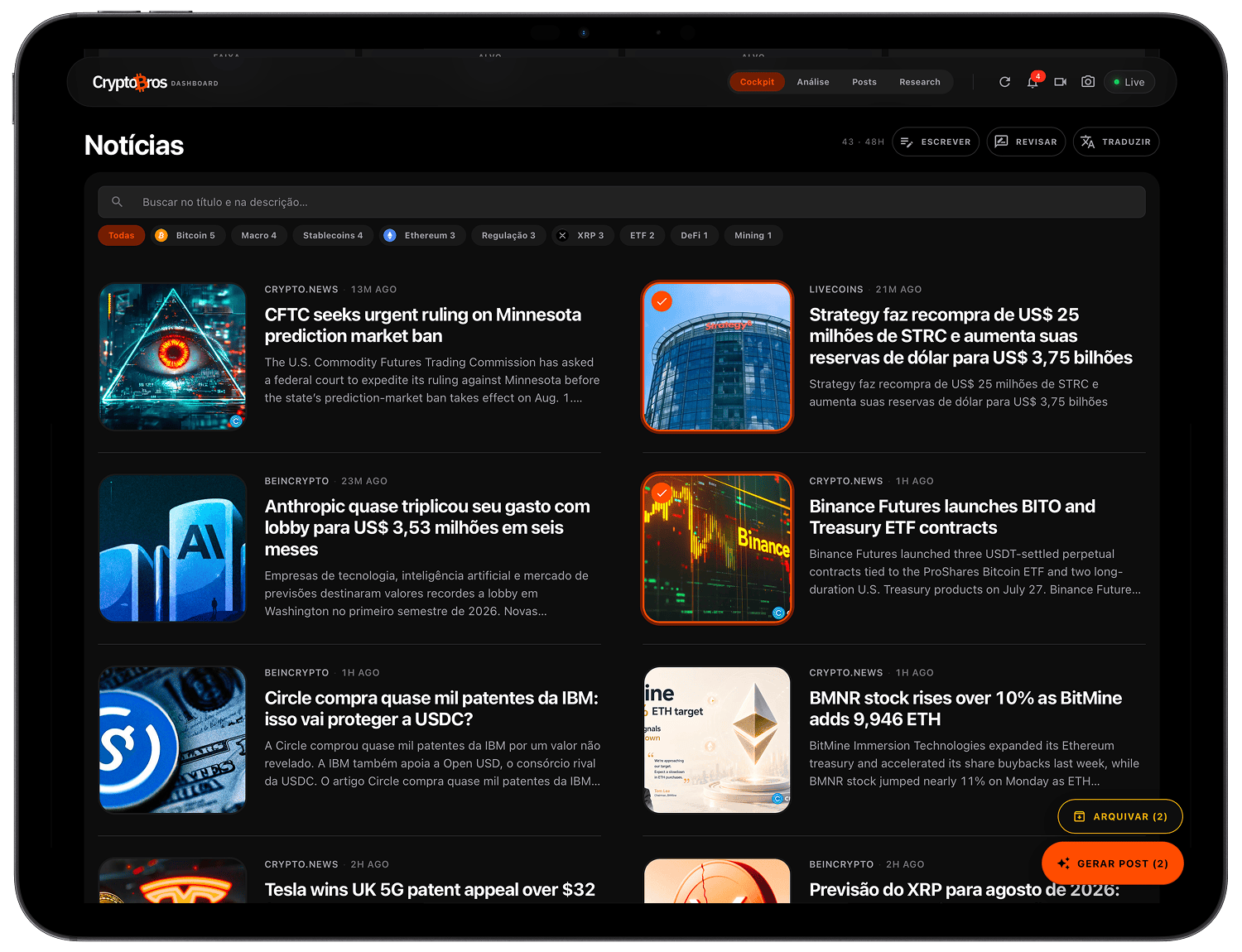
Task: Click the Notícias page heading
Action: (134, 146)
